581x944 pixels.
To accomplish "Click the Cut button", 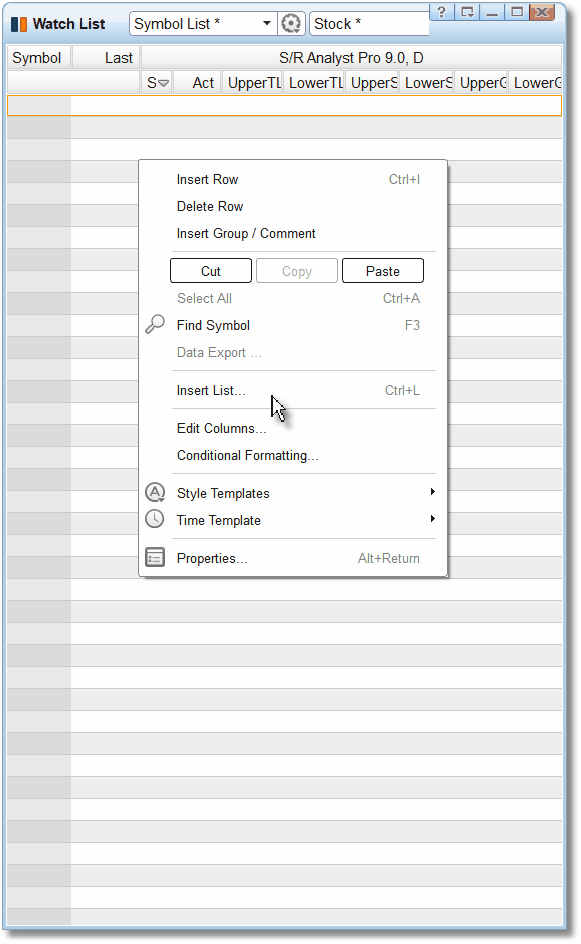I will pyautogui.click(x=211, y=271).
